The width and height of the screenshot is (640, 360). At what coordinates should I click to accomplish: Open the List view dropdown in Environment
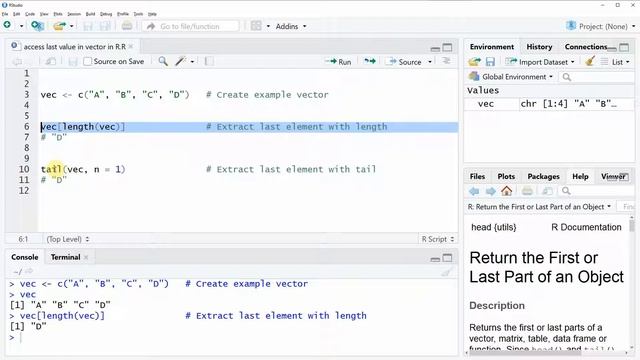pyautogui.click(x=615, y=62)
